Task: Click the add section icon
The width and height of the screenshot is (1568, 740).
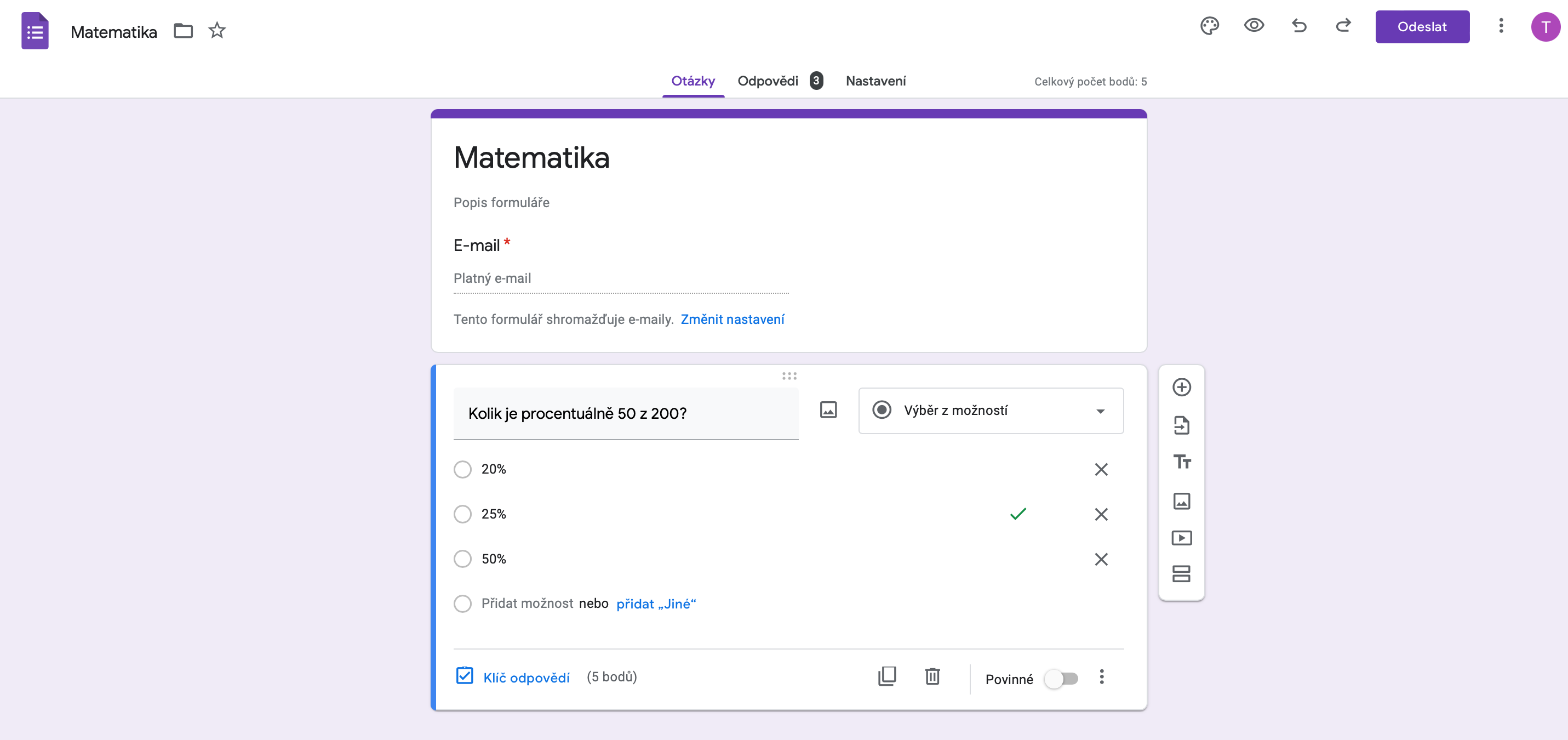Action: point(1183,575)
